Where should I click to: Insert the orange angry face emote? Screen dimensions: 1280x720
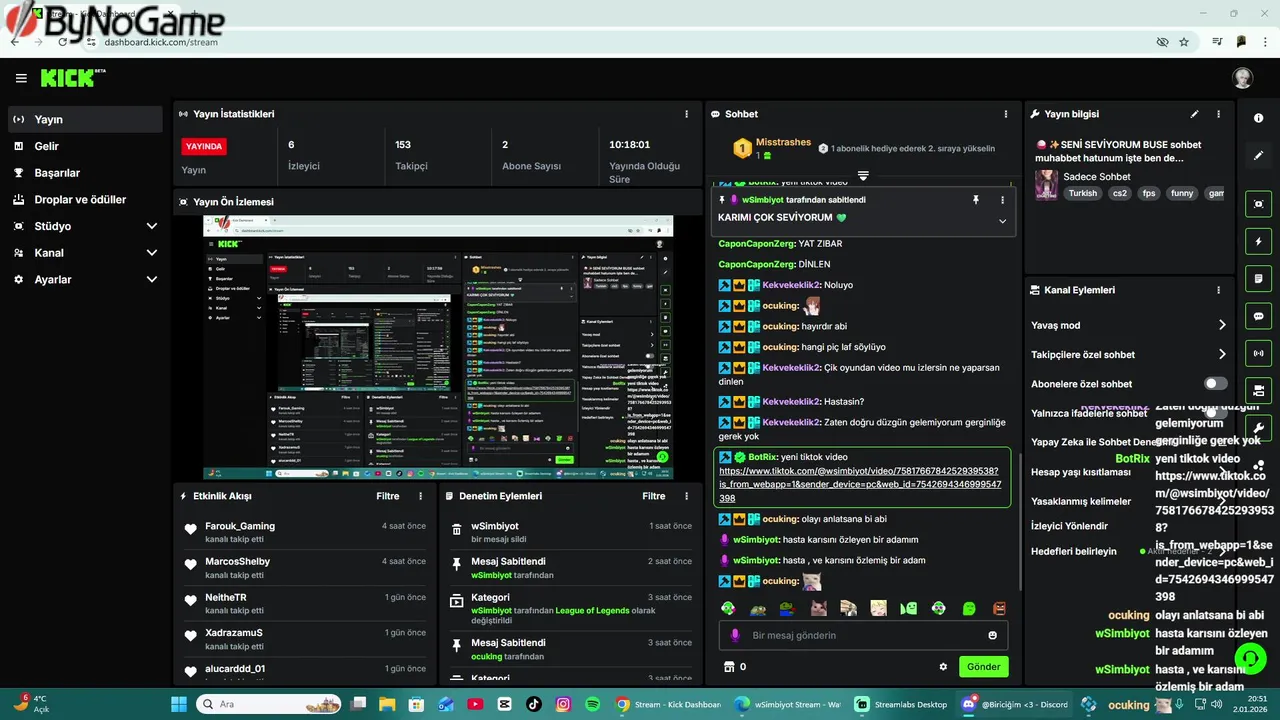998,608
